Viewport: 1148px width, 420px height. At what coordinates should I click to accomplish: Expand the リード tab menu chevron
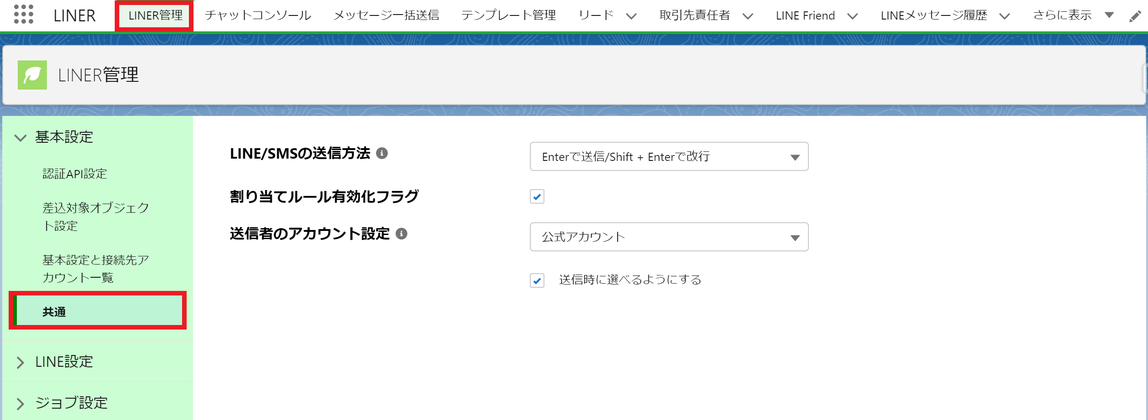pyautogui.click(x=631, y=15)
